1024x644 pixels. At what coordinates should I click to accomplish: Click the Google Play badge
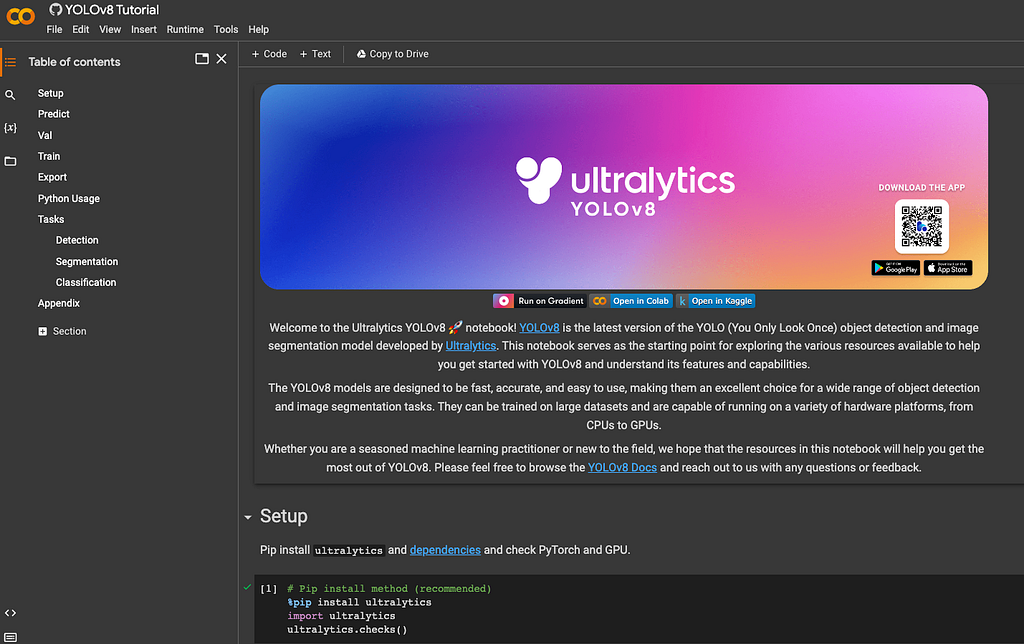click(895, 268)
